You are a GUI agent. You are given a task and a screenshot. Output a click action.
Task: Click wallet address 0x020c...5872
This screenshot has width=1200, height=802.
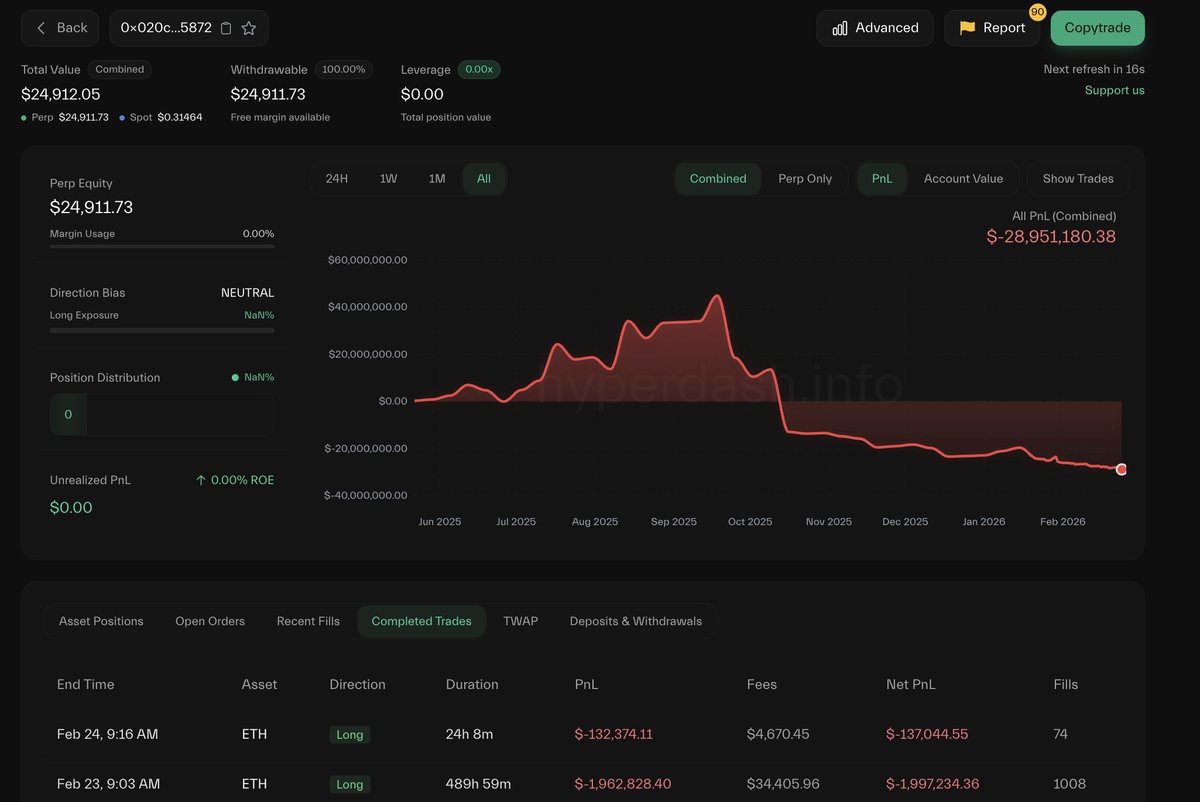(x=166, y=28)
